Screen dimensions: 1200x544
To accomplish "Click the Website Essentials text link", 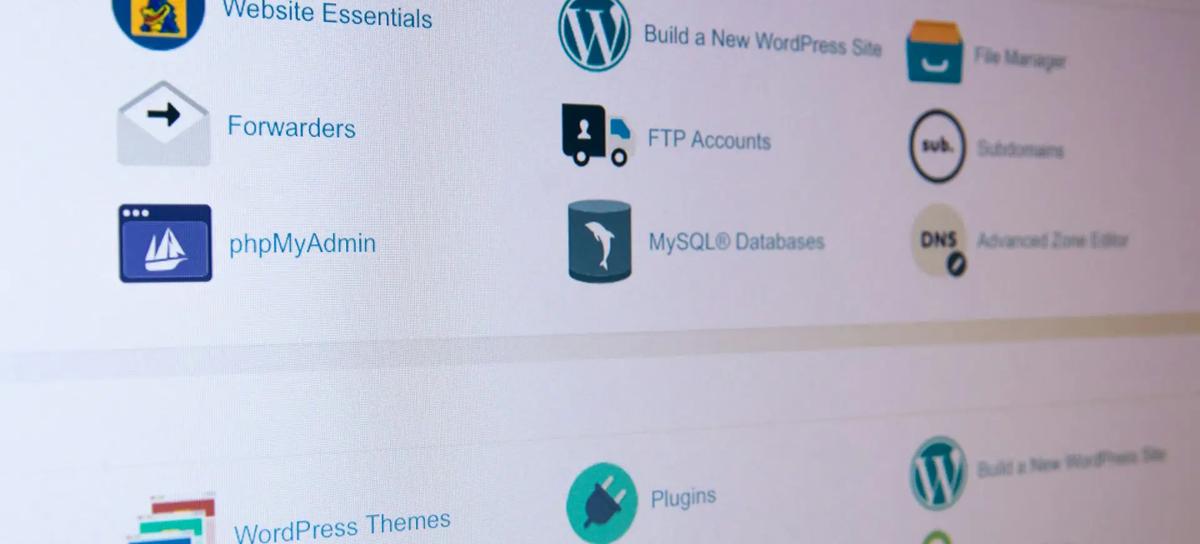I will pyautogui.click(x=327, y=14).
